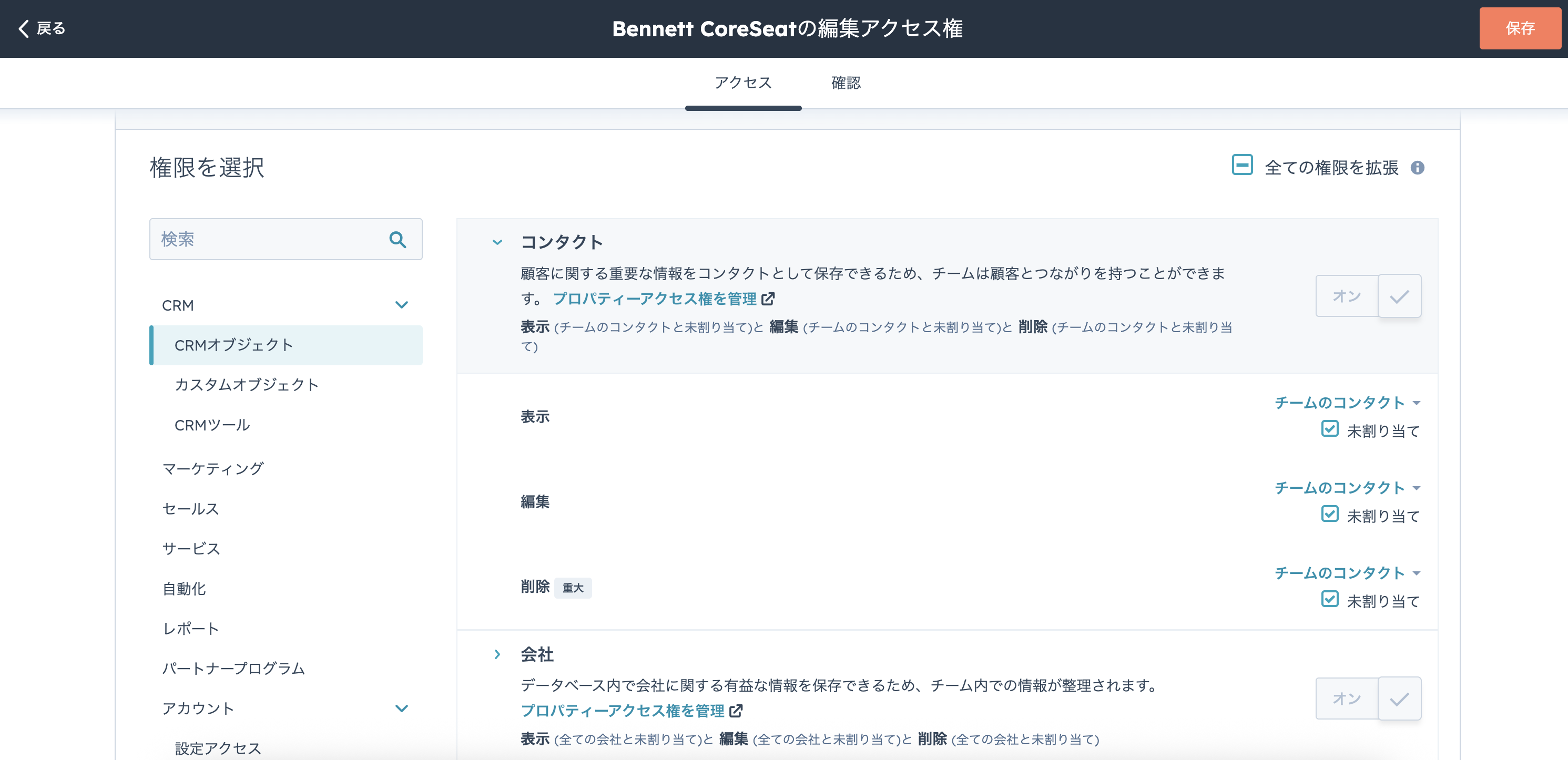Expand the 会社 section chevron

pyautogui.click(x=497, y=654)
